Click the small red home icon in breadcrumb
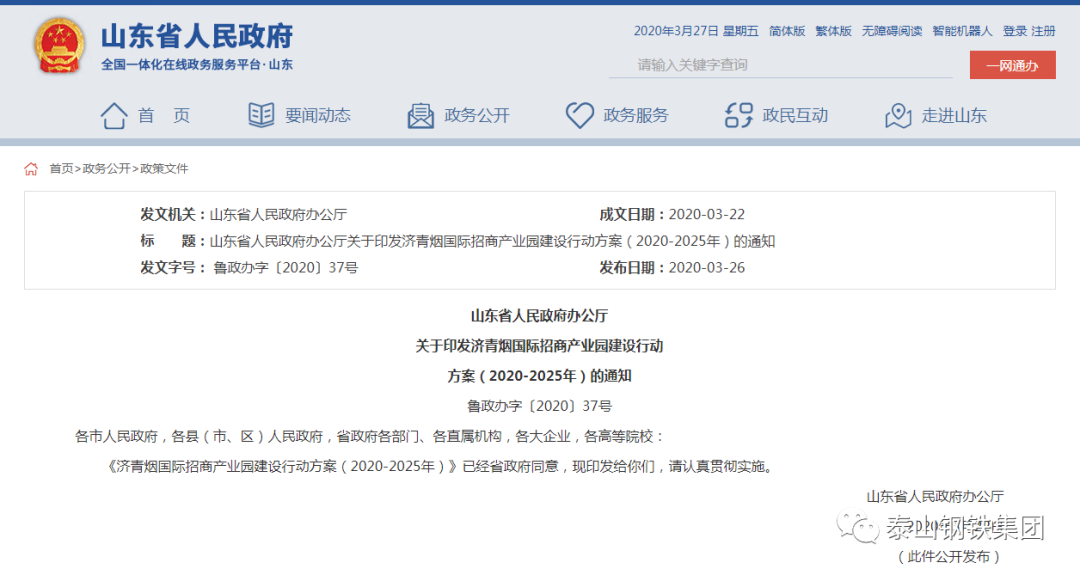Image resolution: width=1080 pixels, height=575 pixels. coord(31,169)
